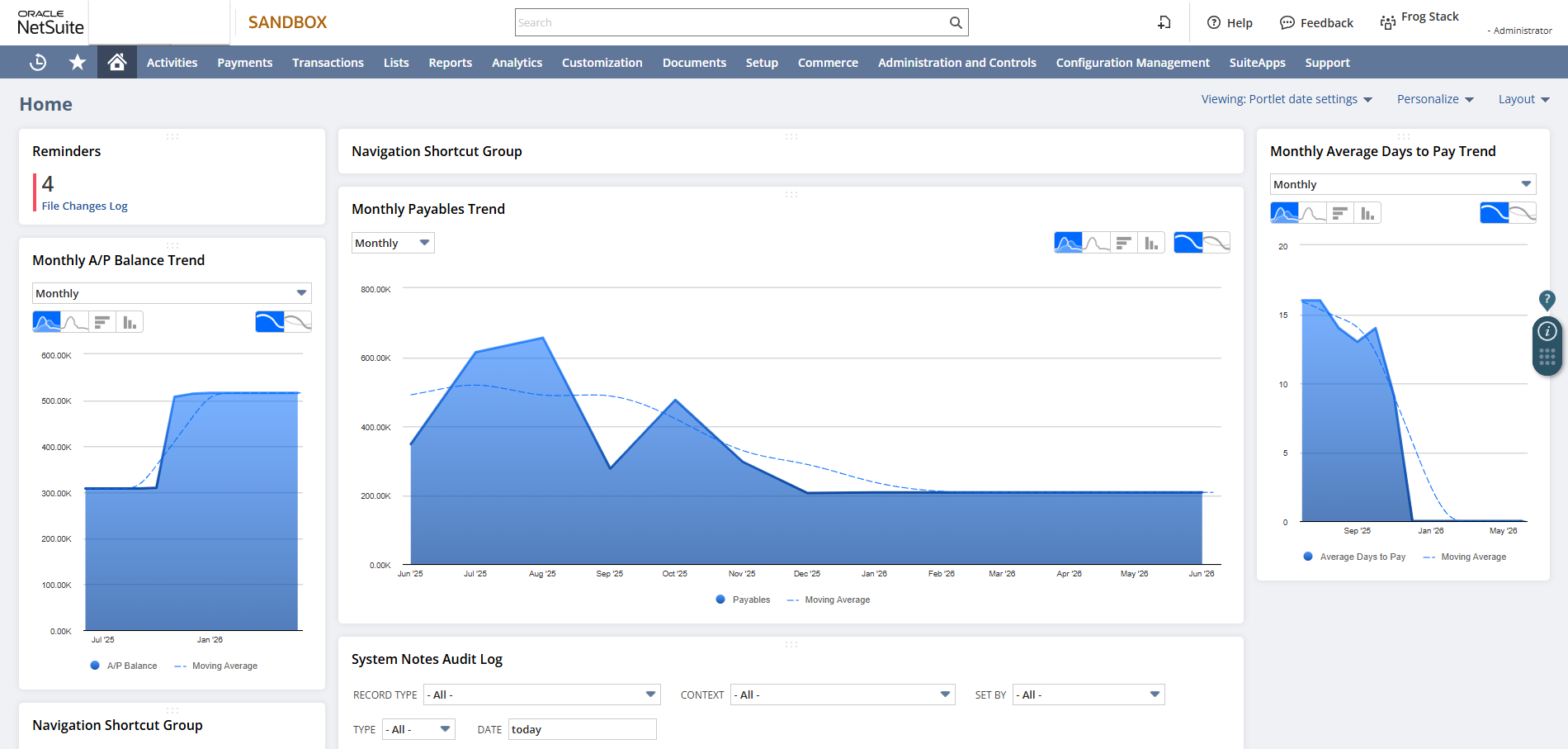Screen dimensions: 1568x749
Task: Open the Commerce menu
Action: [x=828, y=63]
